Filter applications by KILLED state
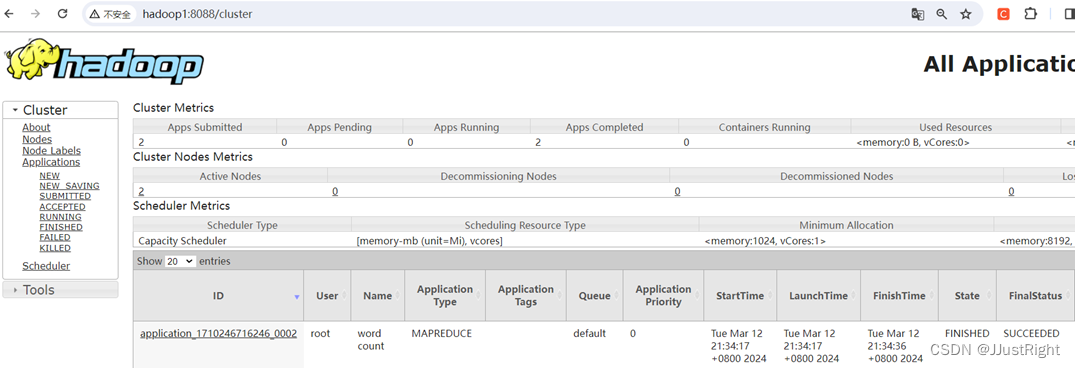1075x368 pixels. click(x=55, y=248)
